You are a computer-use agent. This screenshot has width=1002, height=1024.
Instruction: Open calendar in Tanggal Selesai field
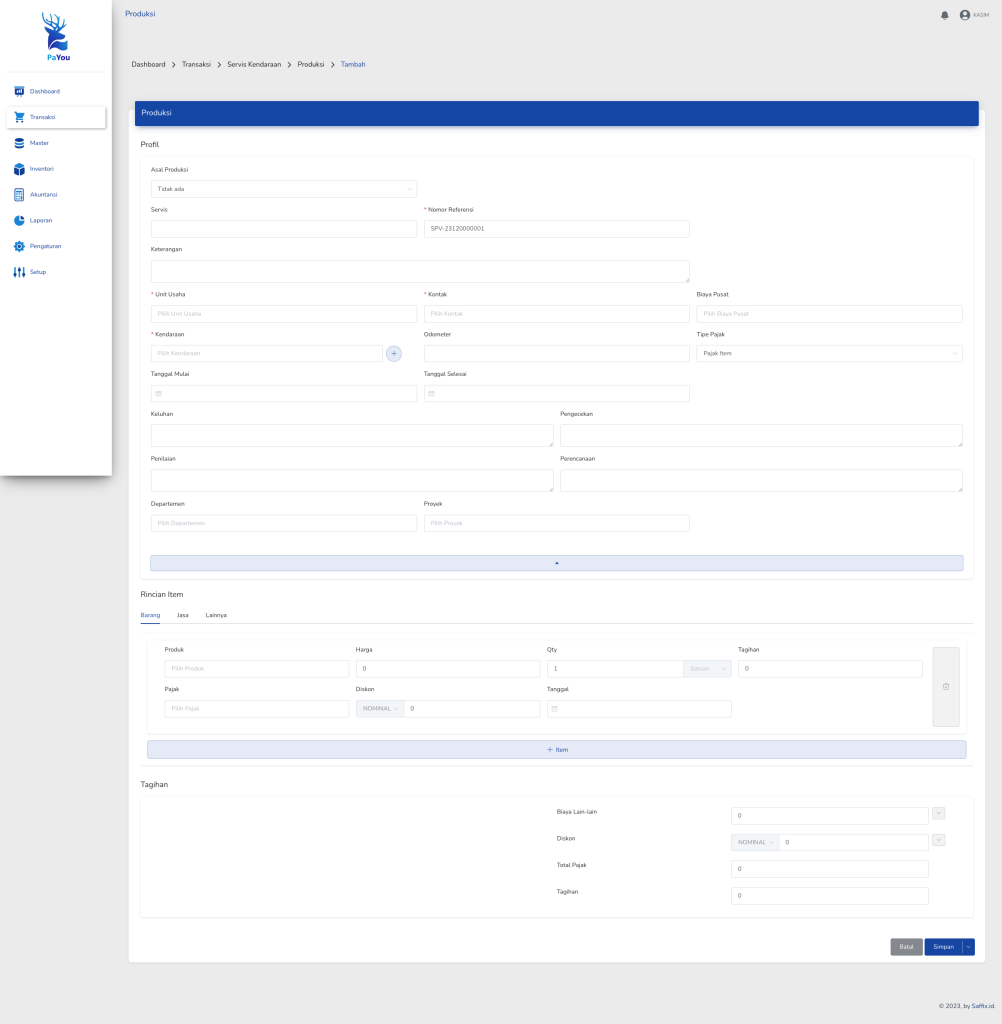point(432,394)
